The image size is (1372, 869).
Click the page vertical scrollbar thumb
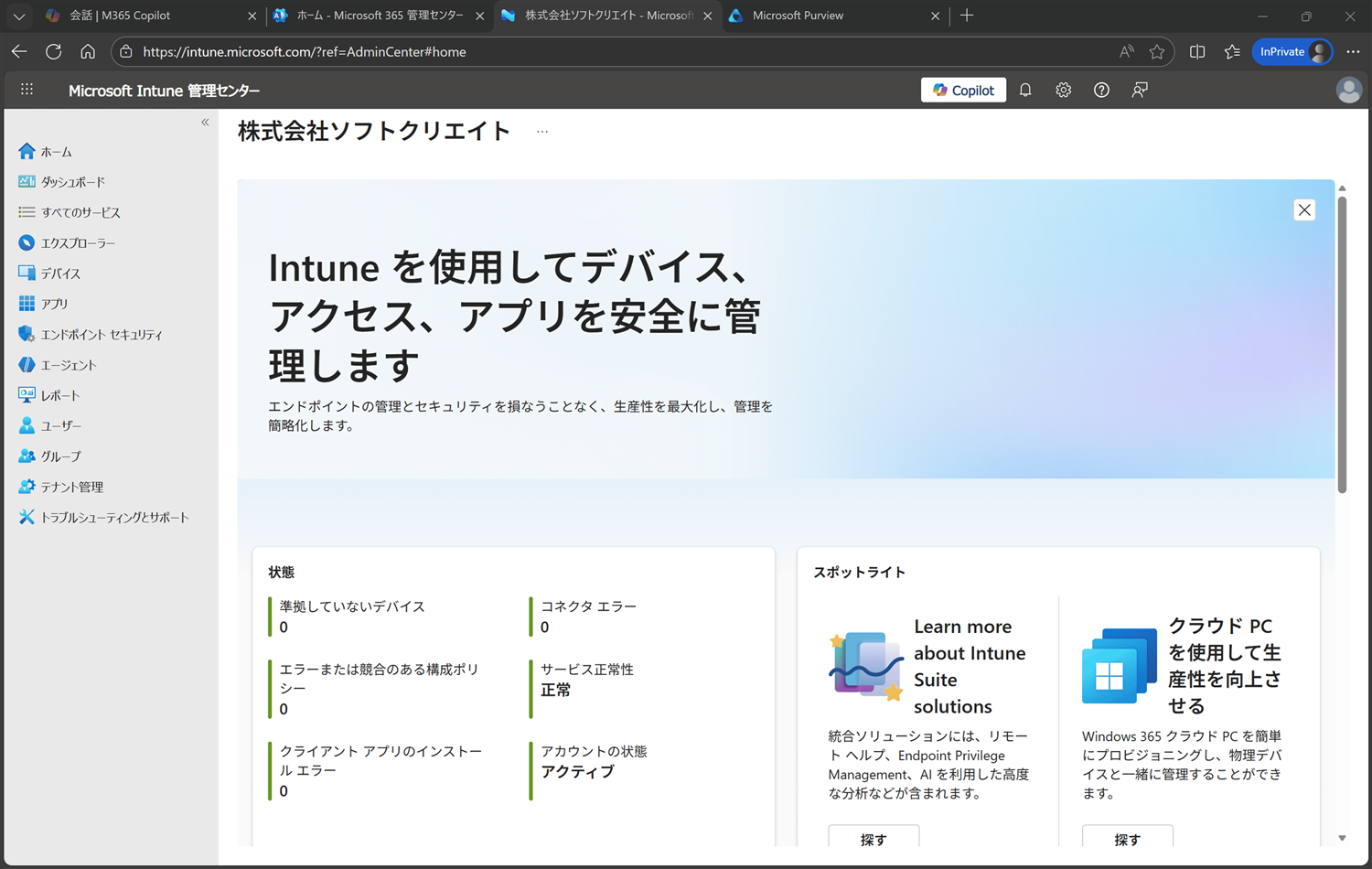coord(1342,343)
